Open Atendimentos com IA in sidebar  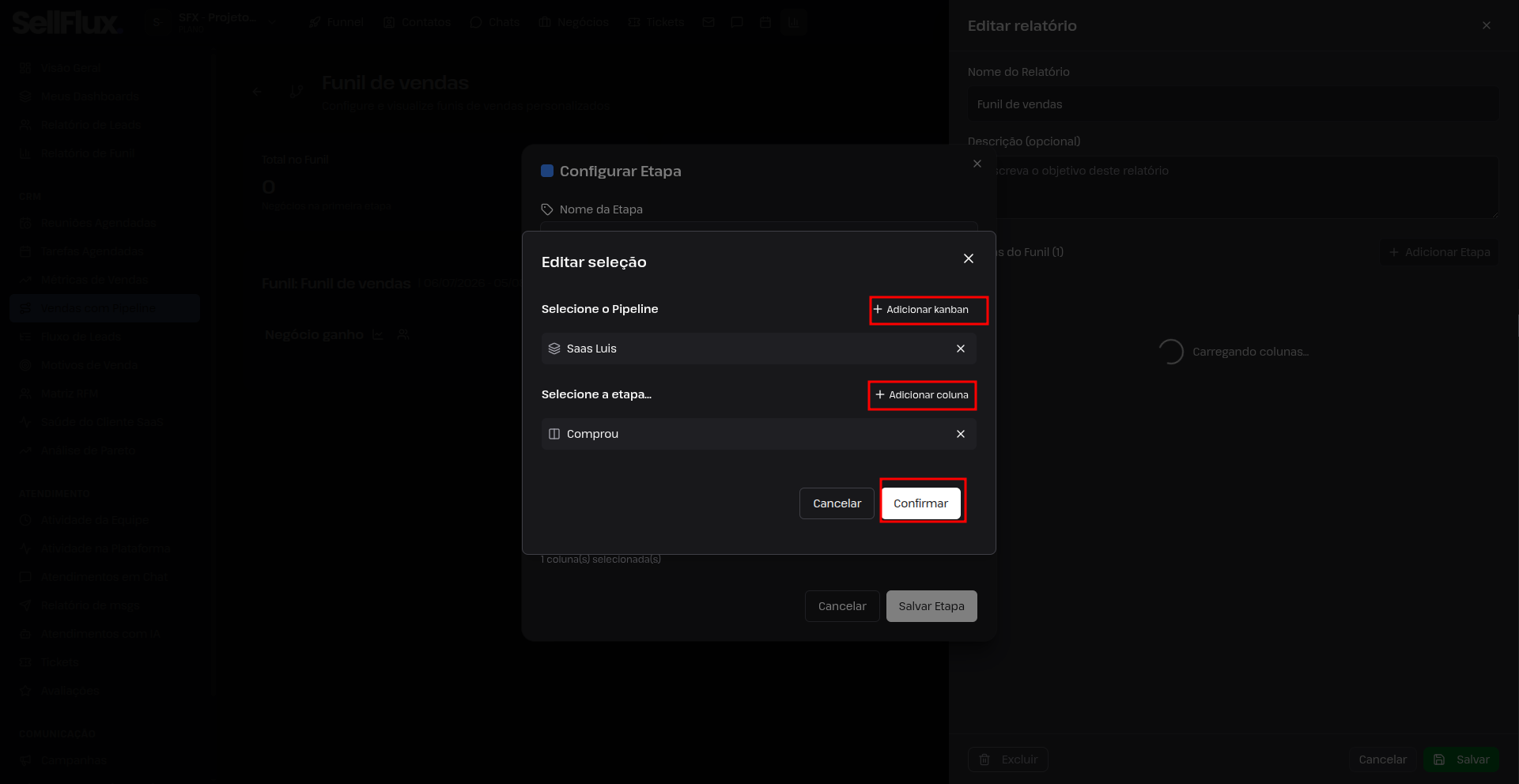pos(105,634)
